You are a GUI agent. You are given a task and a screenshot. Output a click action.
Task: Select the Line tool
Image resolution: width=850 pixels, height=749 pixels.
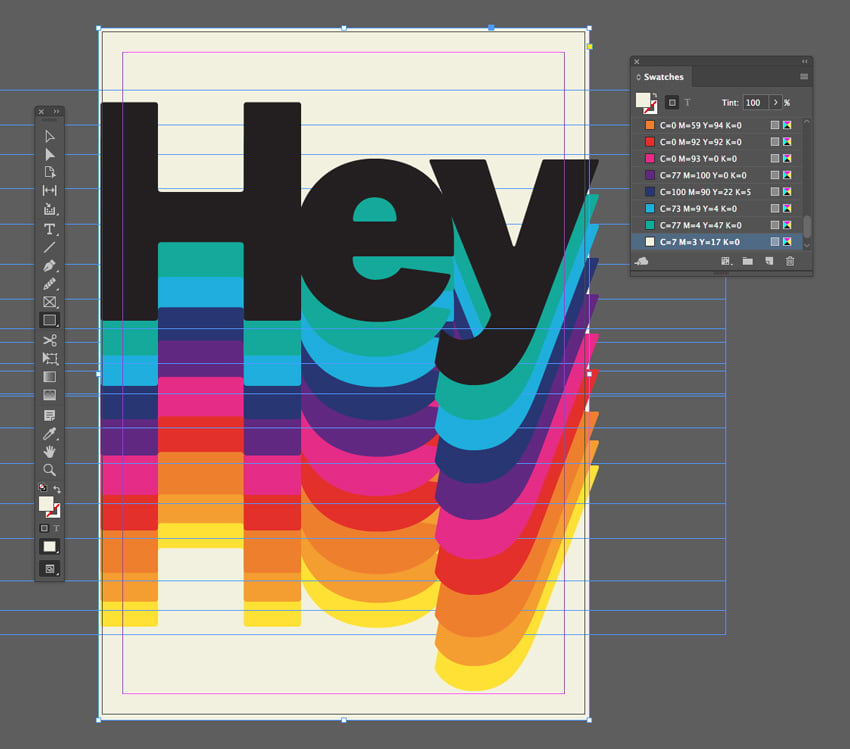[49, 248]
